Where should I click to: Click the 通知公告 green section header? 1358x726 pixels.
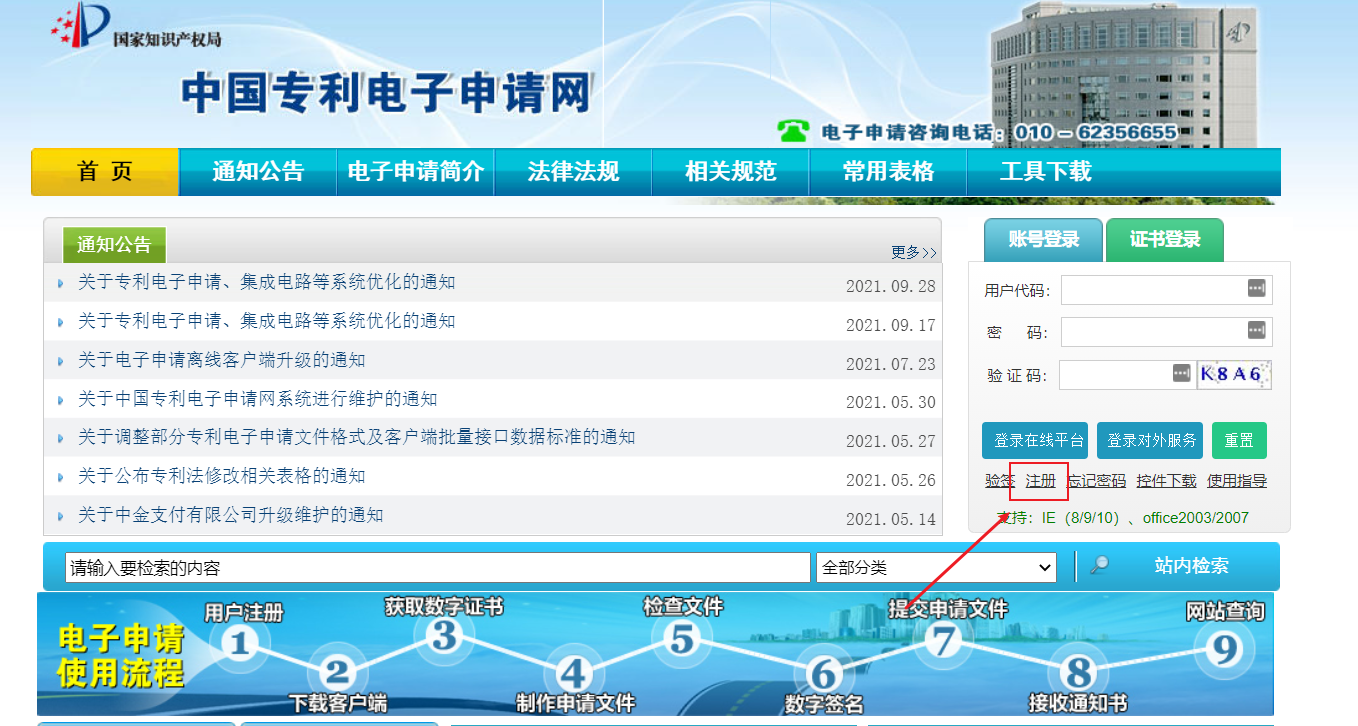pos(114,245)
